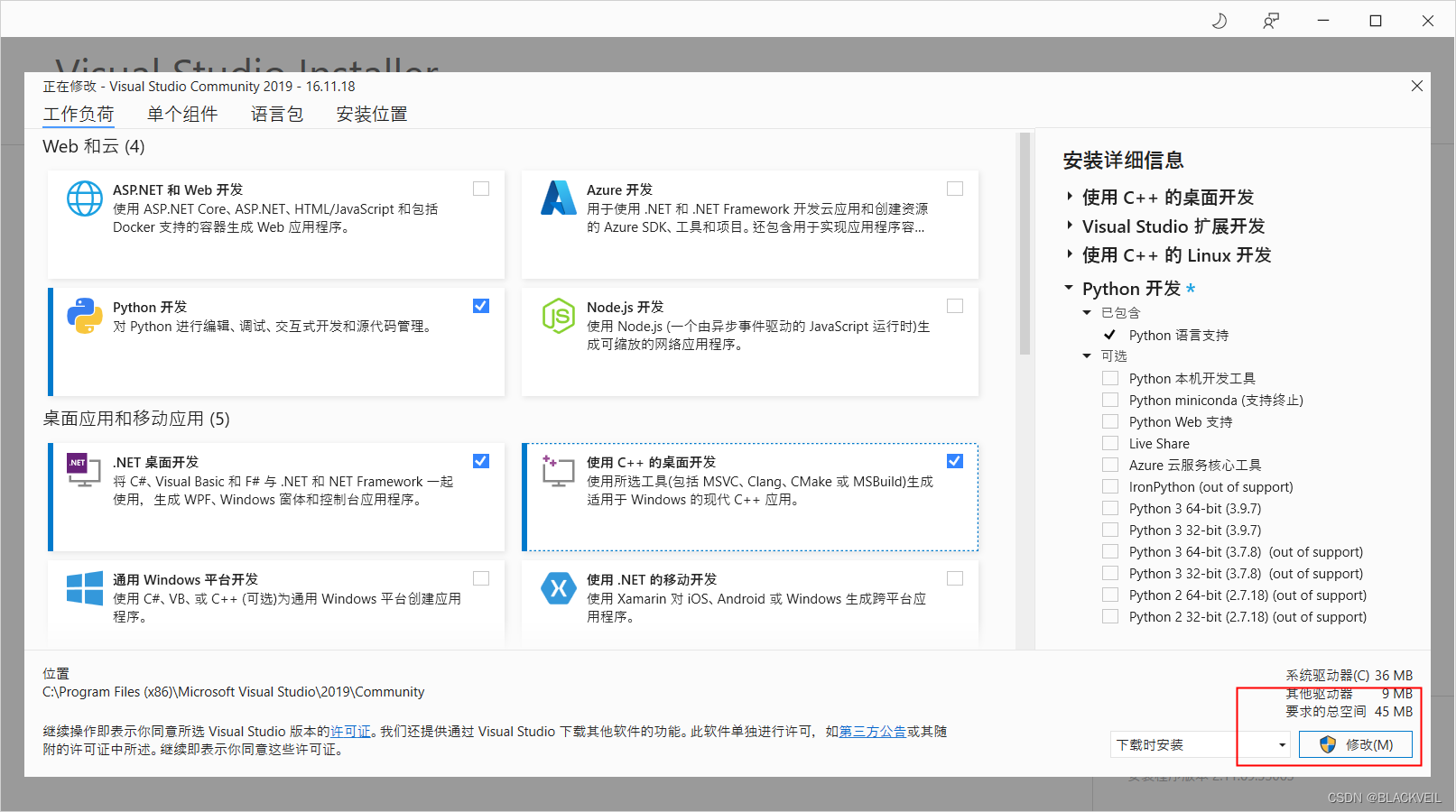Viewport: 1456px width, 812px height.
Task: Enable the Azure 开发 workload checkbox
Action: coord(955,189)
